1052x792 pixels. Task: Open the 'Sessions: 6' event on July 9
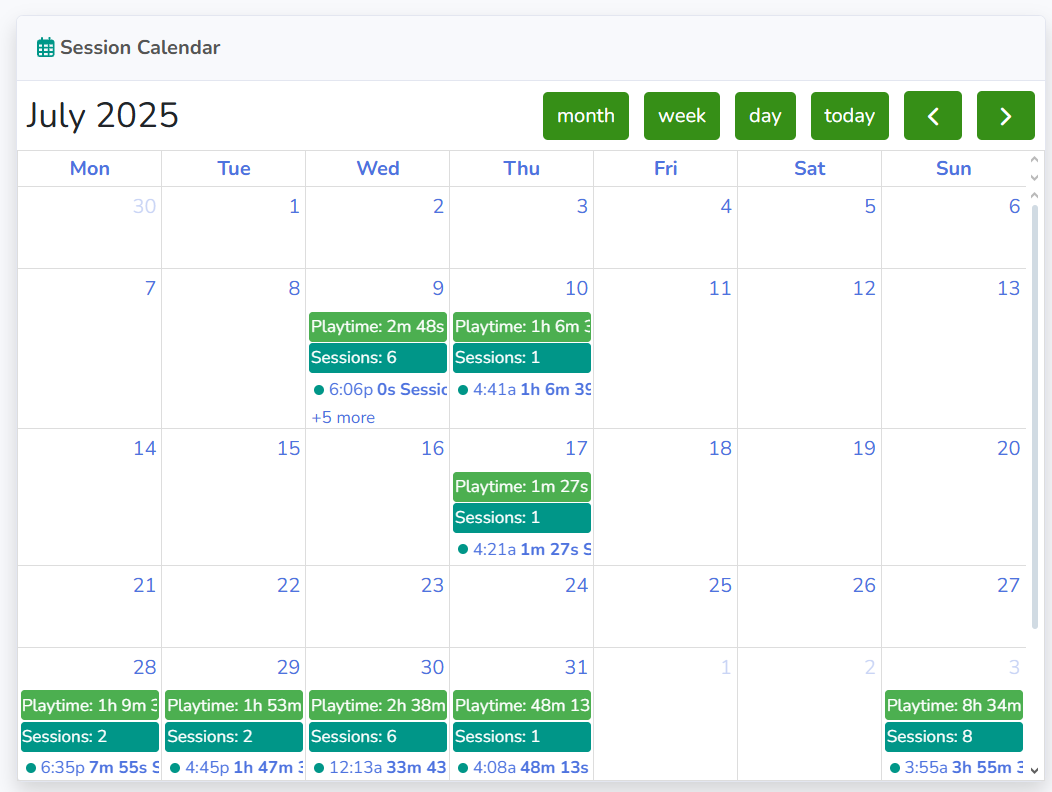[378, 358]
